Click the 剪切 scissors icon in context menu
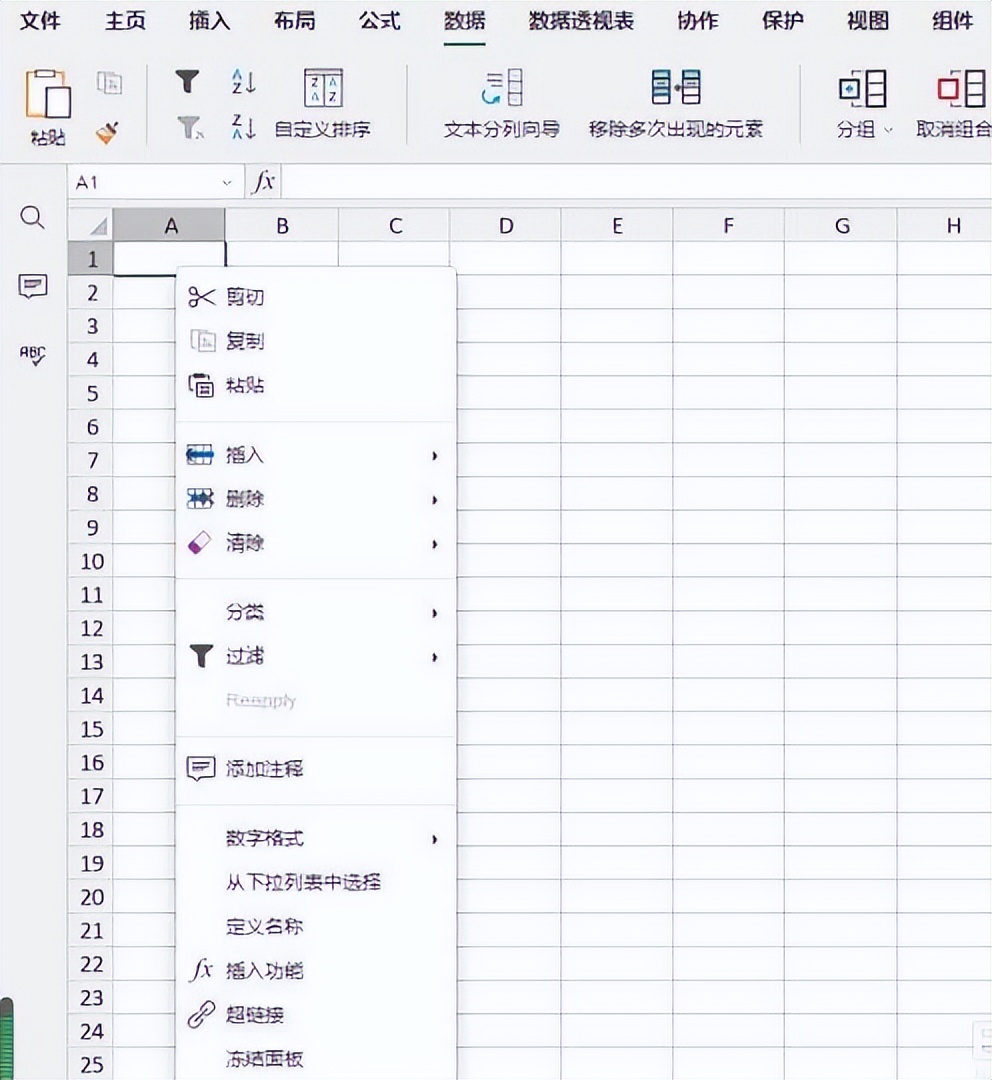The width and height of the screenshot is (992, 1080). tap(200, 296)
